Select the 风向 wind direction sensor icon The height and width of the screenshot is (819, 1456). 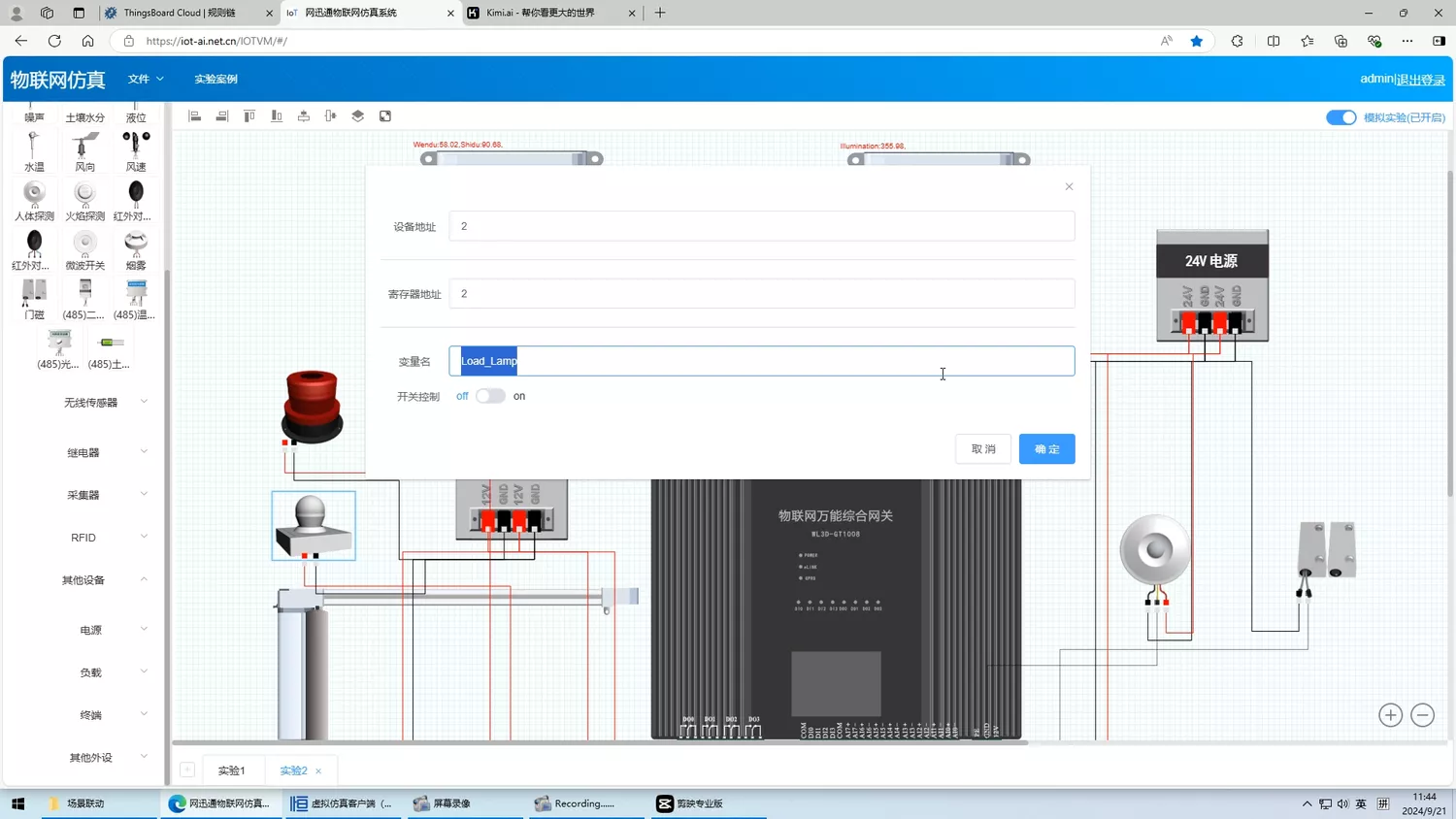tap(84, 148)
